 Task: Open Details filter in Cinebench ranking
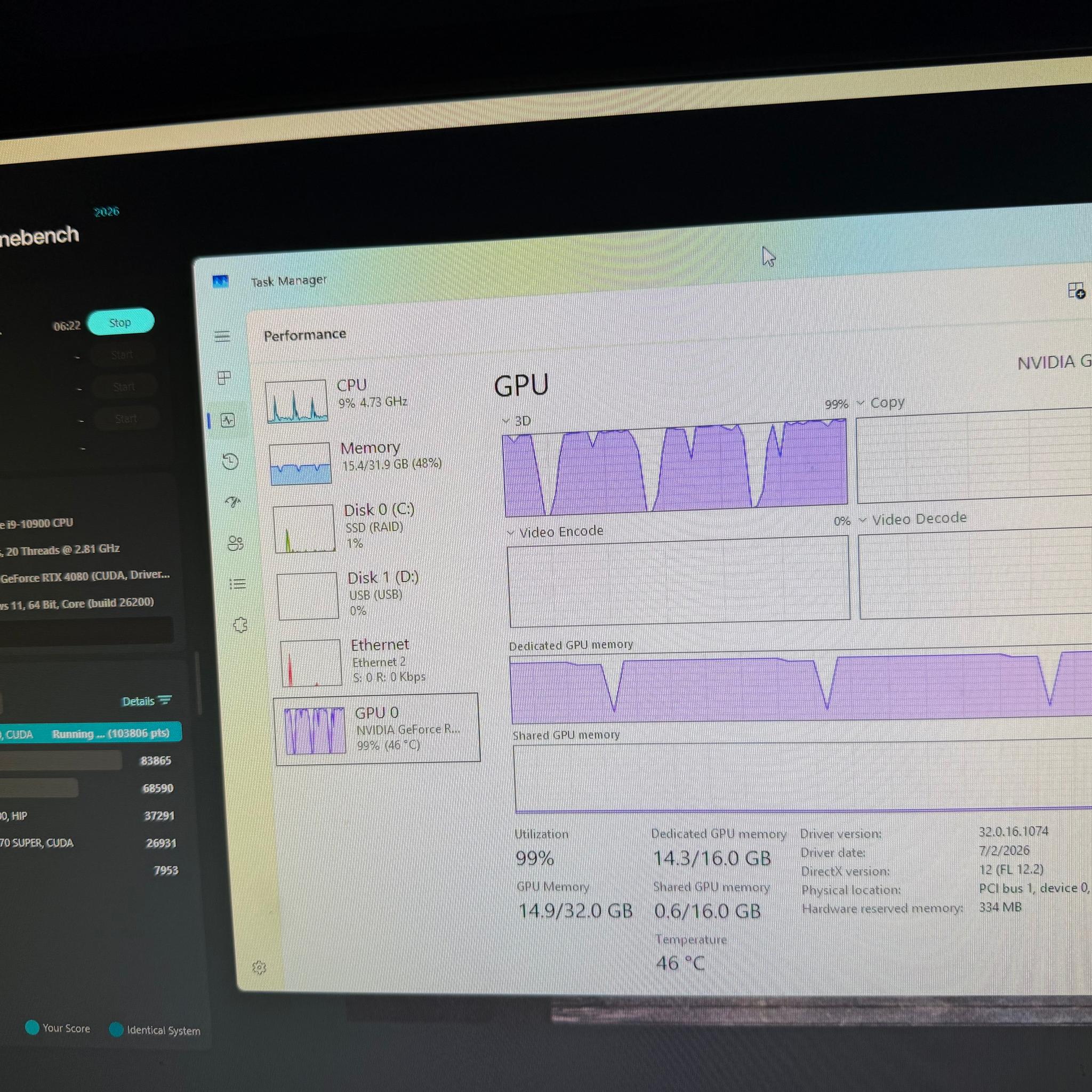147,701
